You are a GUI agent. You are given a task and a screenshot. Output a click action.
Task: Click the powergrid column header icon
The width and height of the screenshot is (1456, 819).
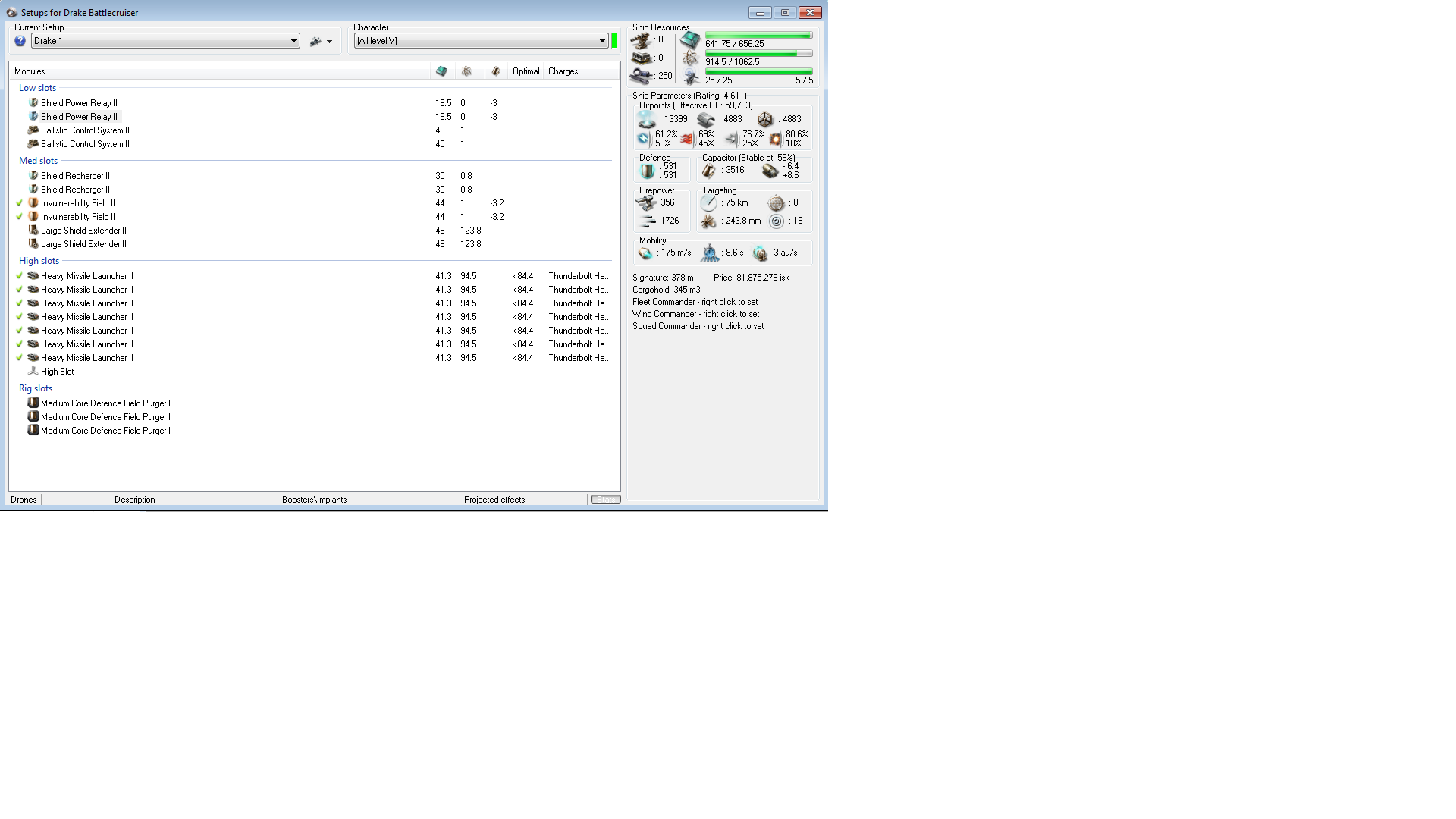point(467,71)
